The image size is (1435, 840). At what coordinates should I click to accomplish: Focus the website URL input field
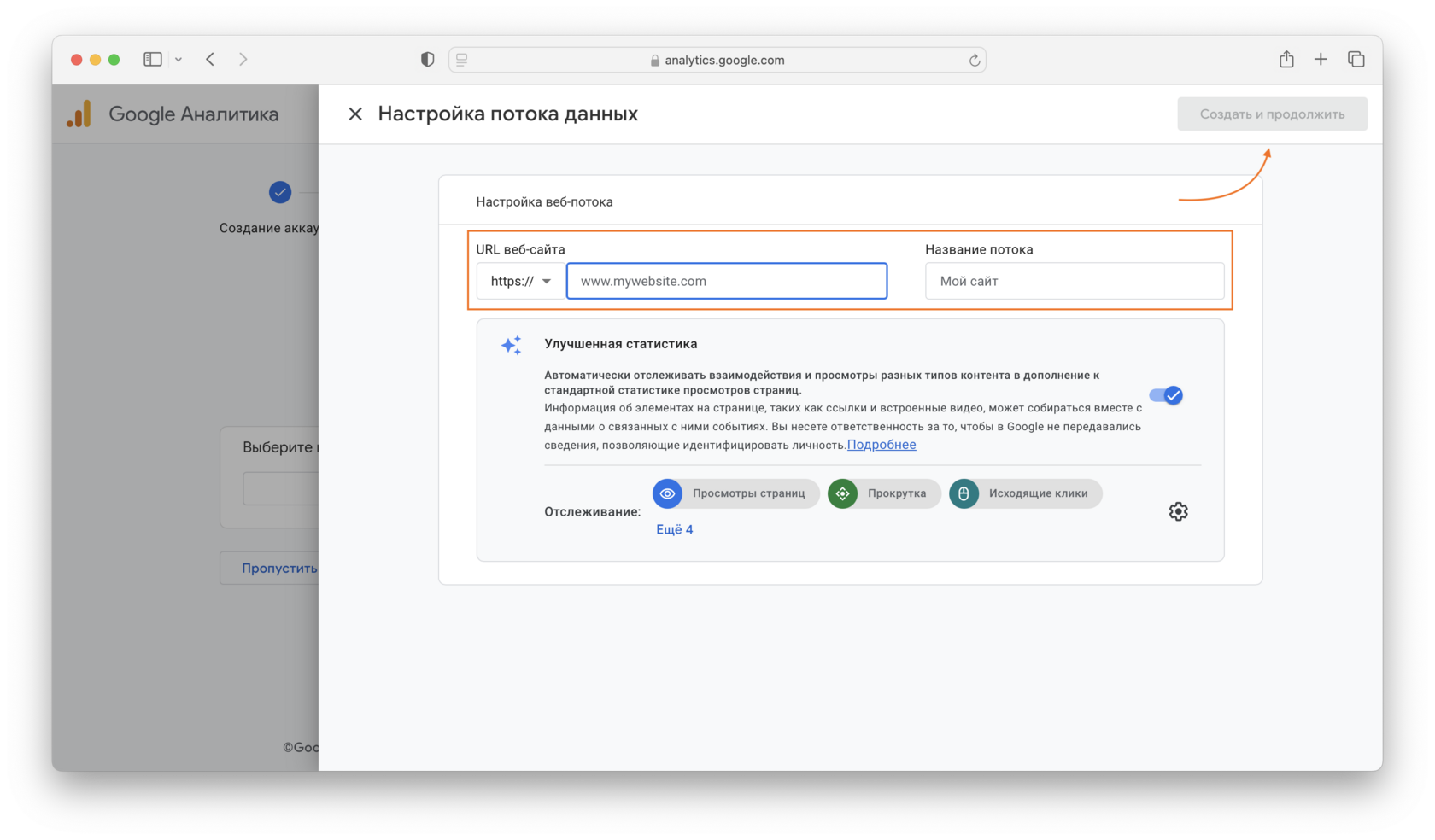click(x=727, y=281)
